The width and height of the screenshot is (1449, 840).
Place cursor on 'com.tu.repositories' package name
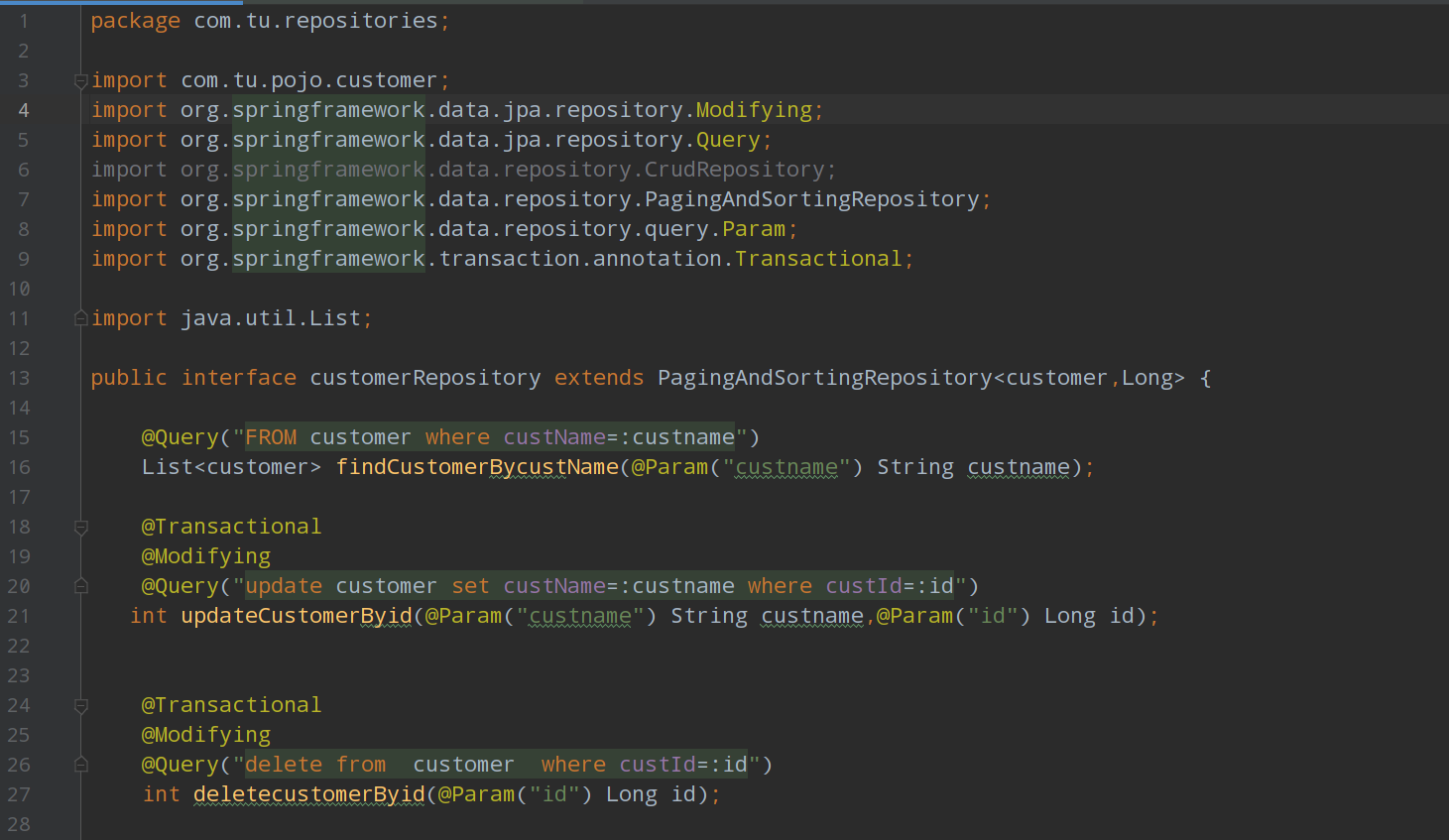[315, 21]
